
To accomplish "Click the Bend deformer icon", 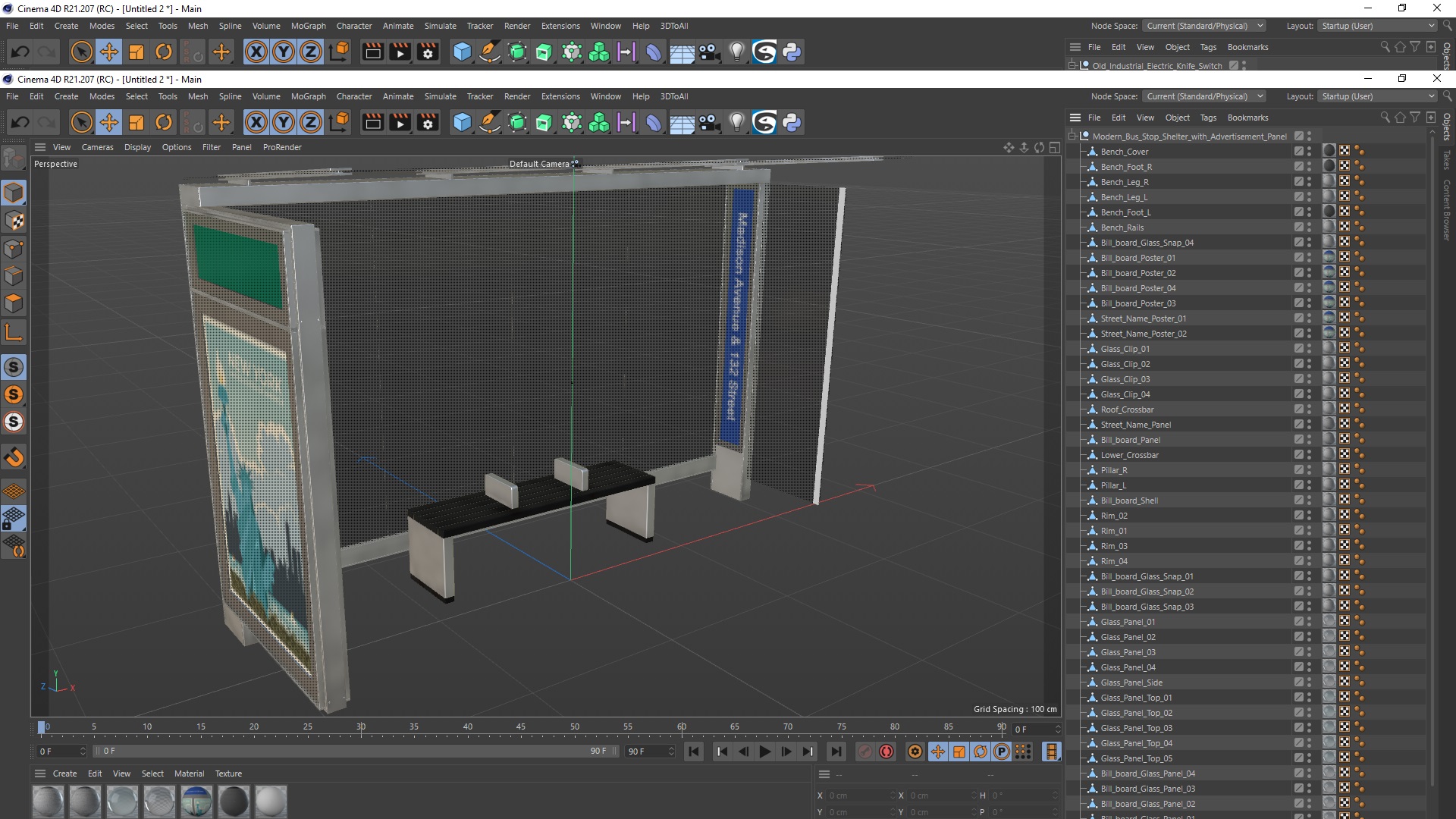I will pos(654,122).
